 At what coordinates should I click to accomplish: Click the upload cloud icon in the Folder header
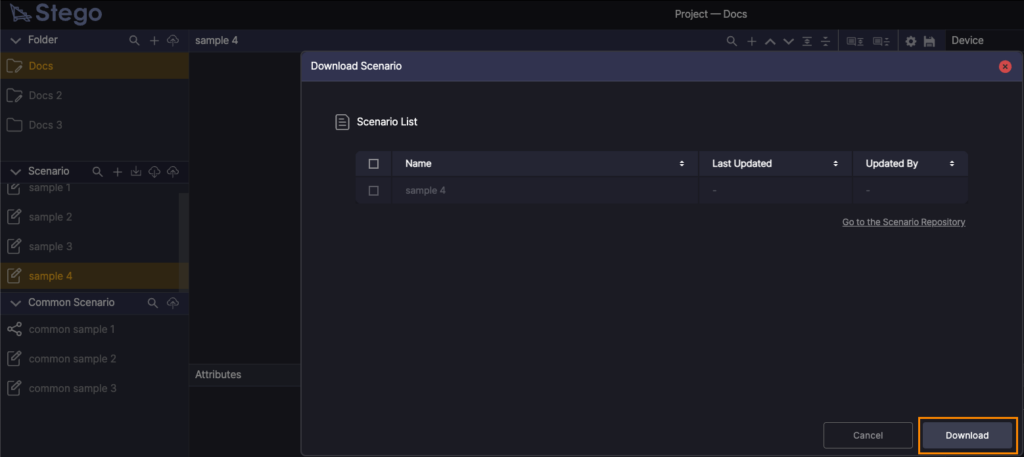coord(173,41)
